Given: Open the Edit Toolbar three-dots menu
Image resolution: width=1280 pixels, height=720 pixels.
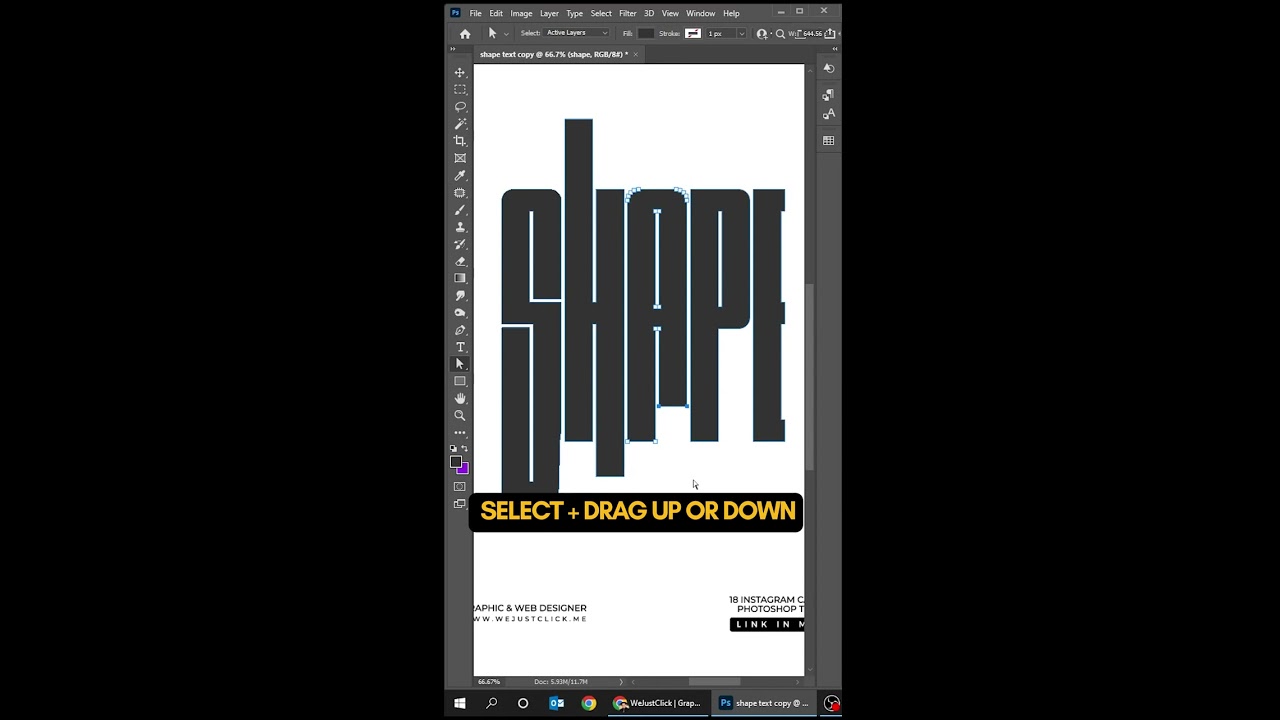Looking at the screenshot, I should click(x=460, y=433).
